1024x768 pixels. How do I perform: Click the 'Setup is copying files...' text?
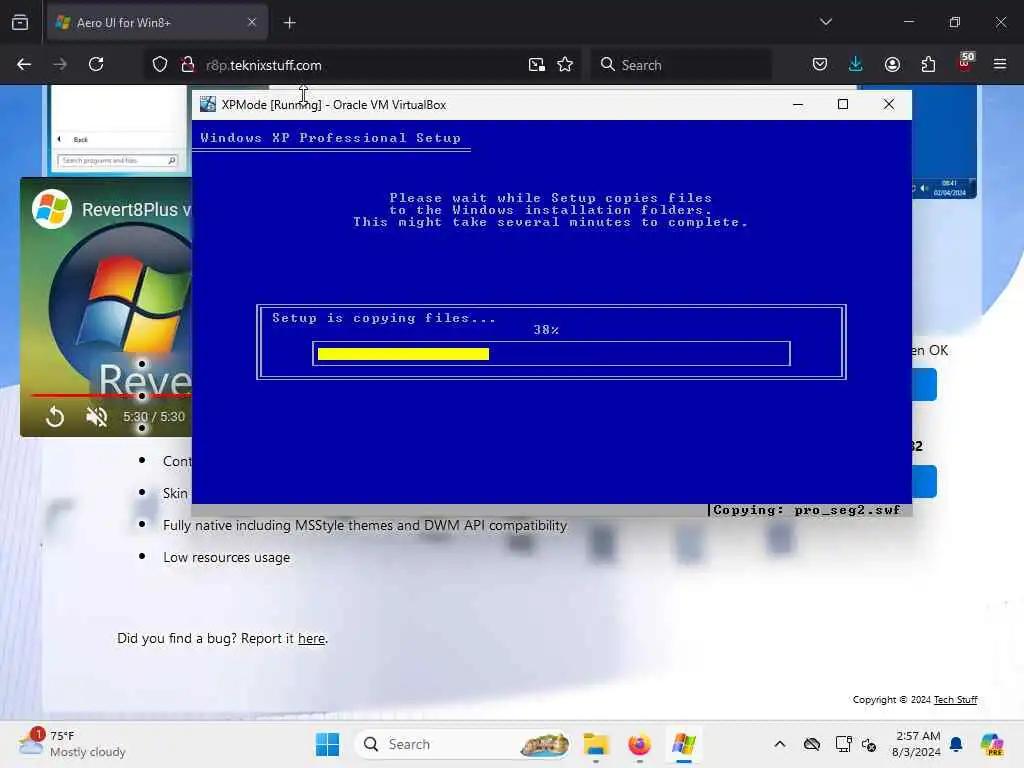(x=383, y=318)
